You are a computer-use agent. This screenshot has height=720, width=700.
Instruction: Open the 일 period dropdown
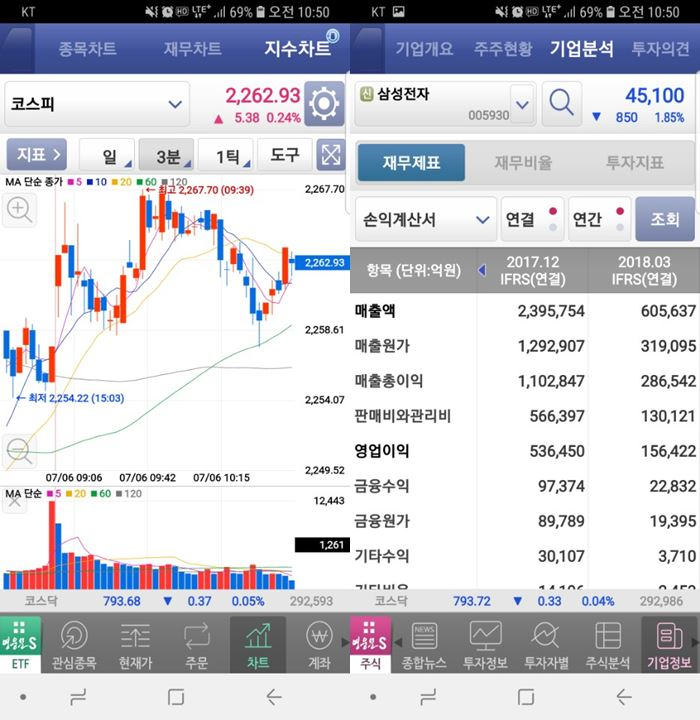click(107, 155)
